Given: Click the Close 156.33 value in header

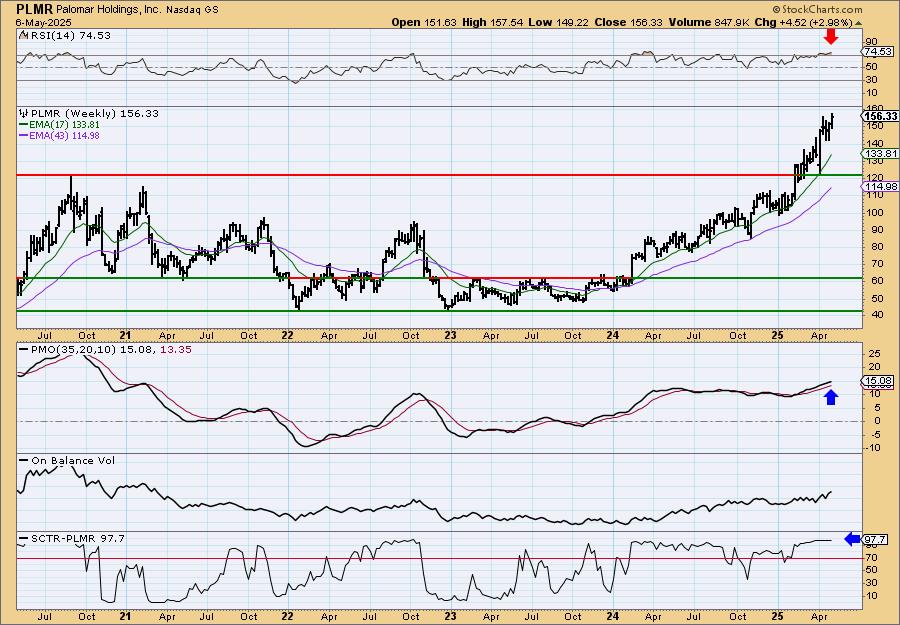Looking at the screenshot, I should [628, 22].
